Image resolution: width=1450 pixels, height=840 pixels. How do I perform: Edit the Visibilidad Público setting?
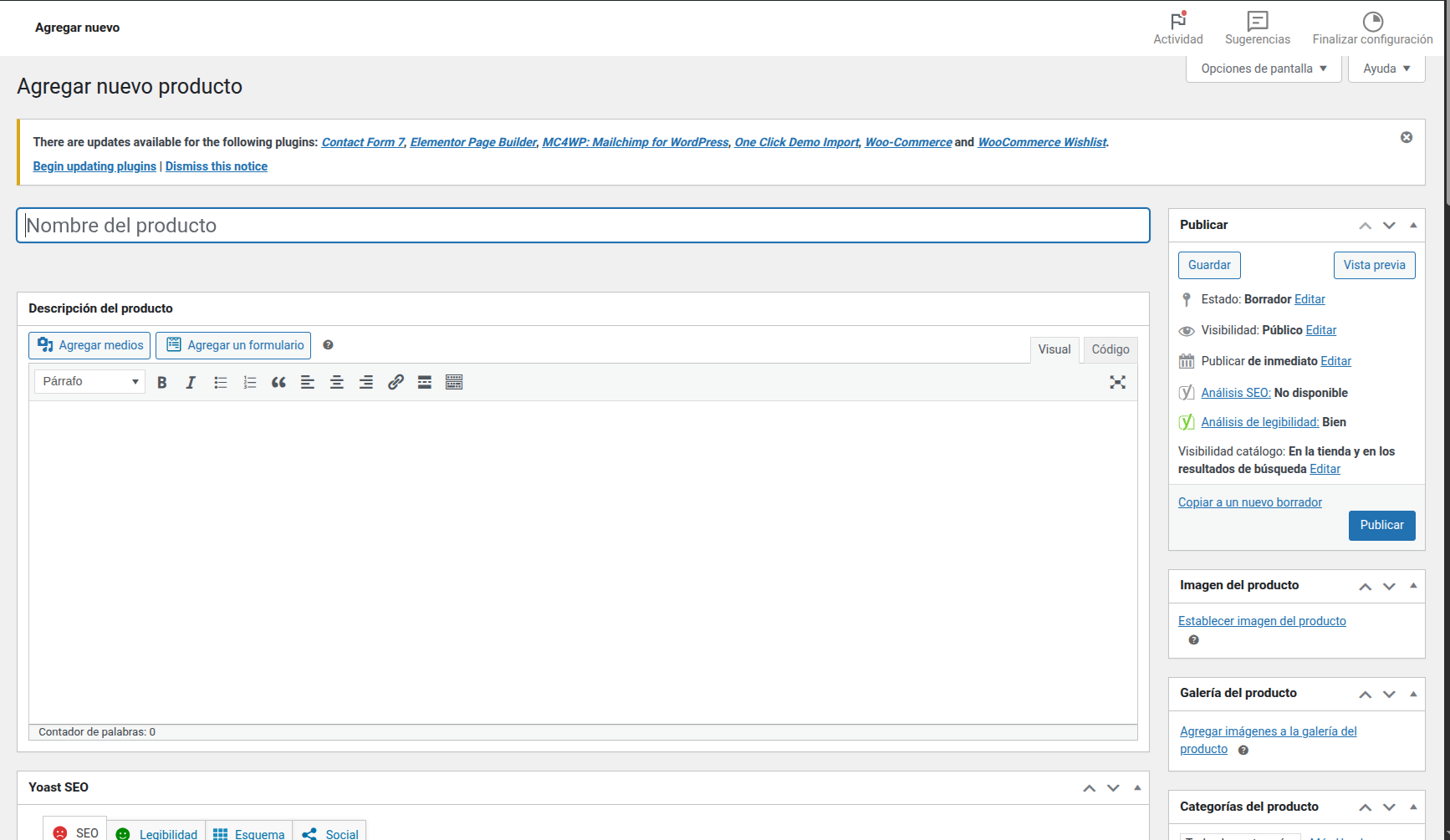tap(1321, 330)
